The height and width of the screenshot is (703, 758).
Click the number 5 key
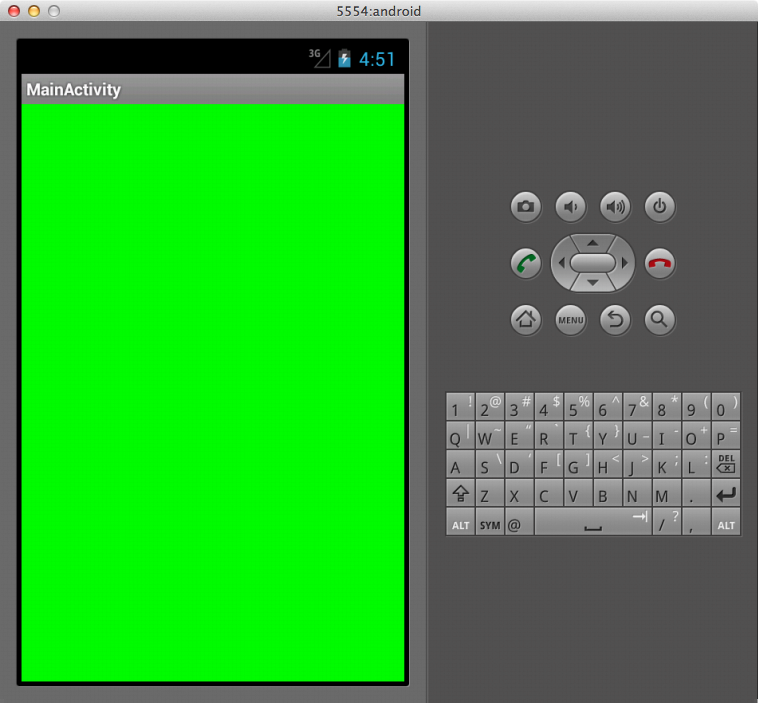(578, 406)
